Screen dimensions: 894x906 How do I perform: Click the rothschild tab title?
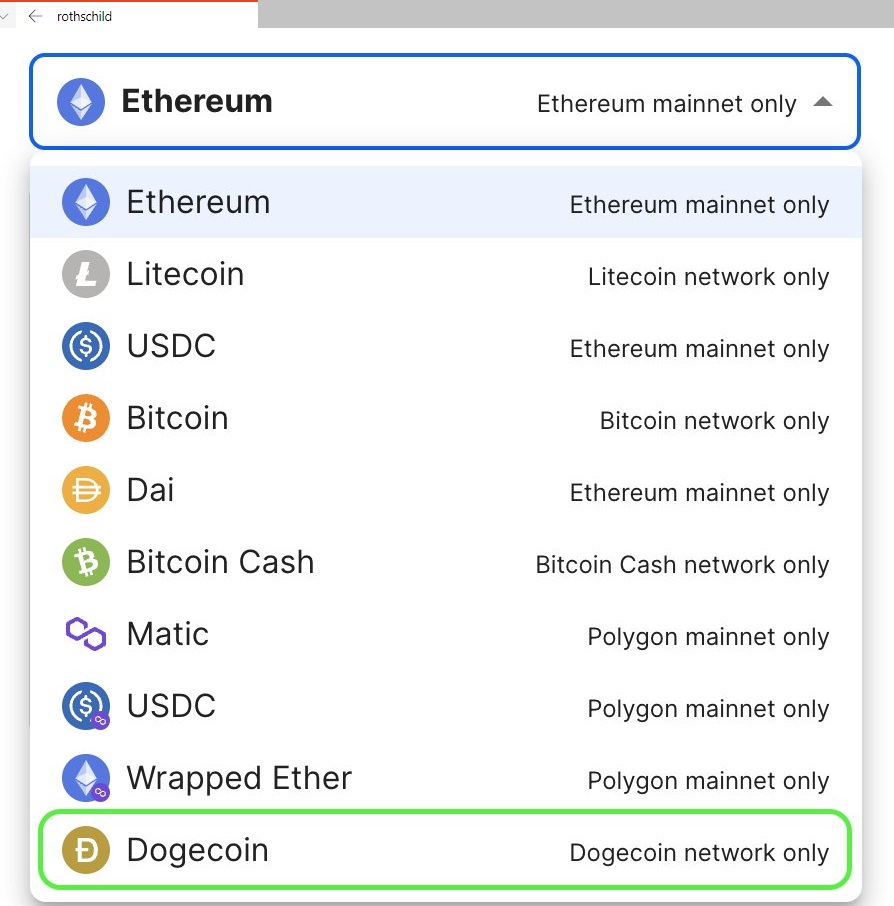tap(84, 16)
